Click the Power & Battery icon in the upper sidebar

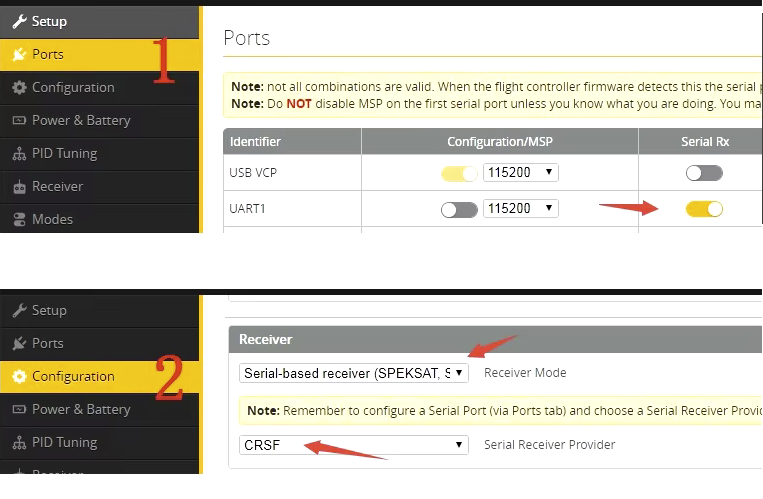pyautogui.click(x=19, y=120)
